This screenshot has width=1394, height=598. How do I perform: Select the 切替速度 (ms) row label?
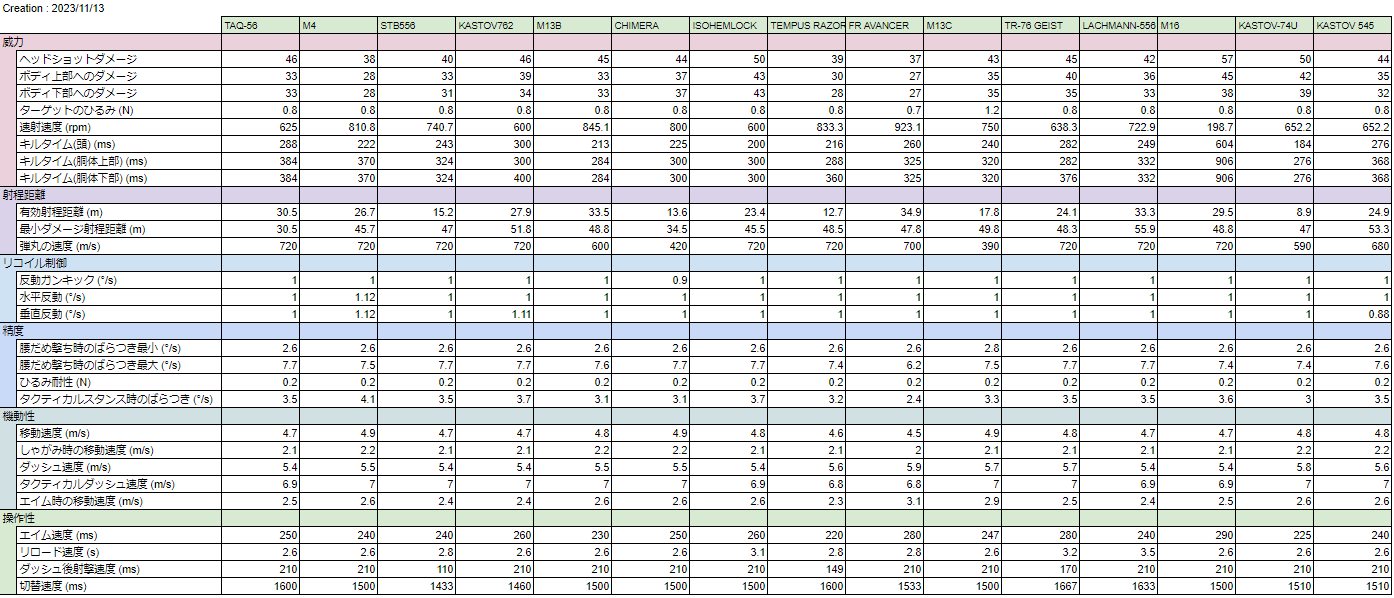(x=54, y=586)
